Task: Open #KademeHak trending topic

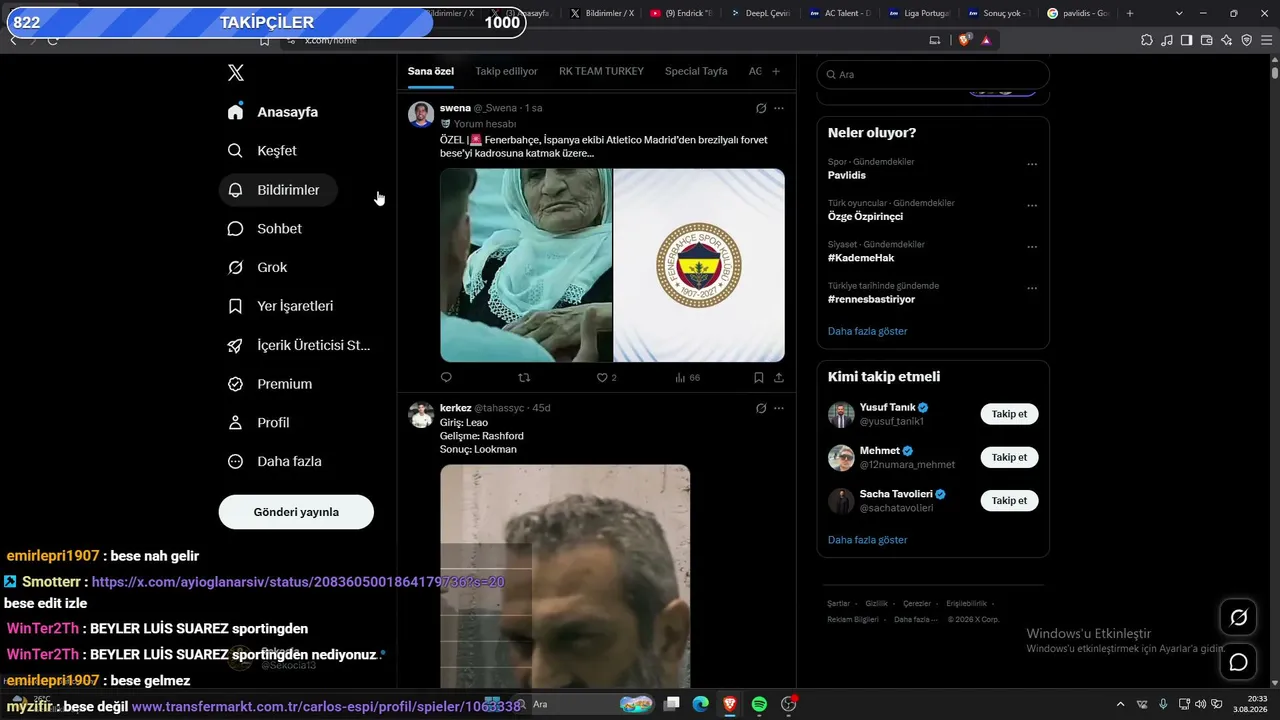Action: 861,258
